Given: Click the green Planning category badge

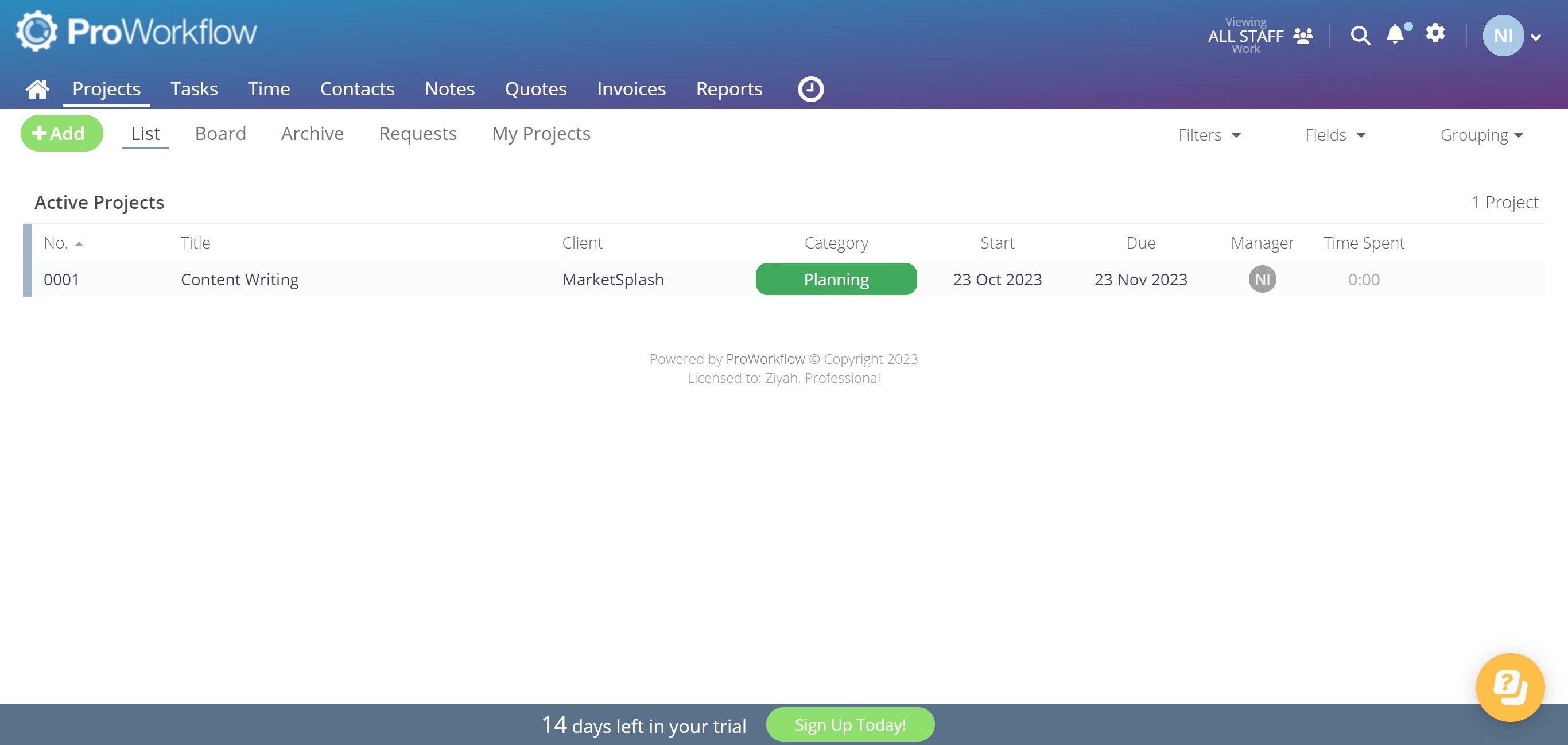Looking at the screenshot, I should (x=836, y=280).
